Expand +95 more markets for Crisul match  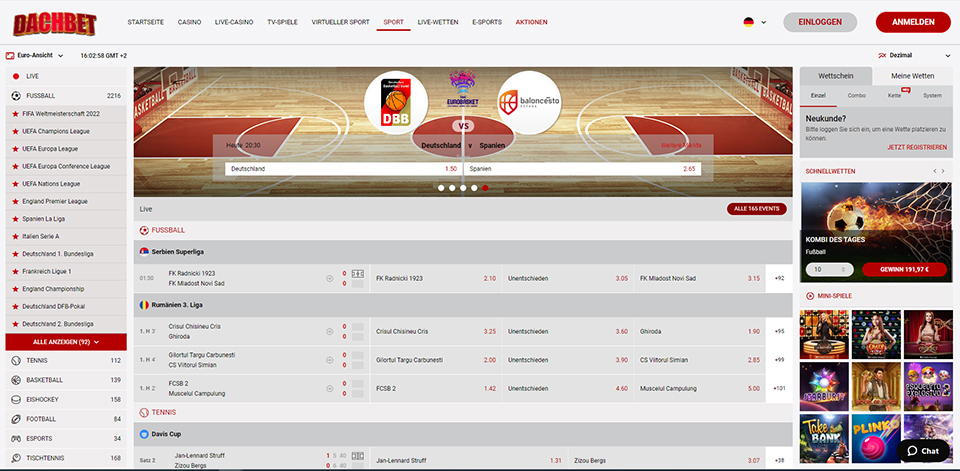[x=779, y=331]
